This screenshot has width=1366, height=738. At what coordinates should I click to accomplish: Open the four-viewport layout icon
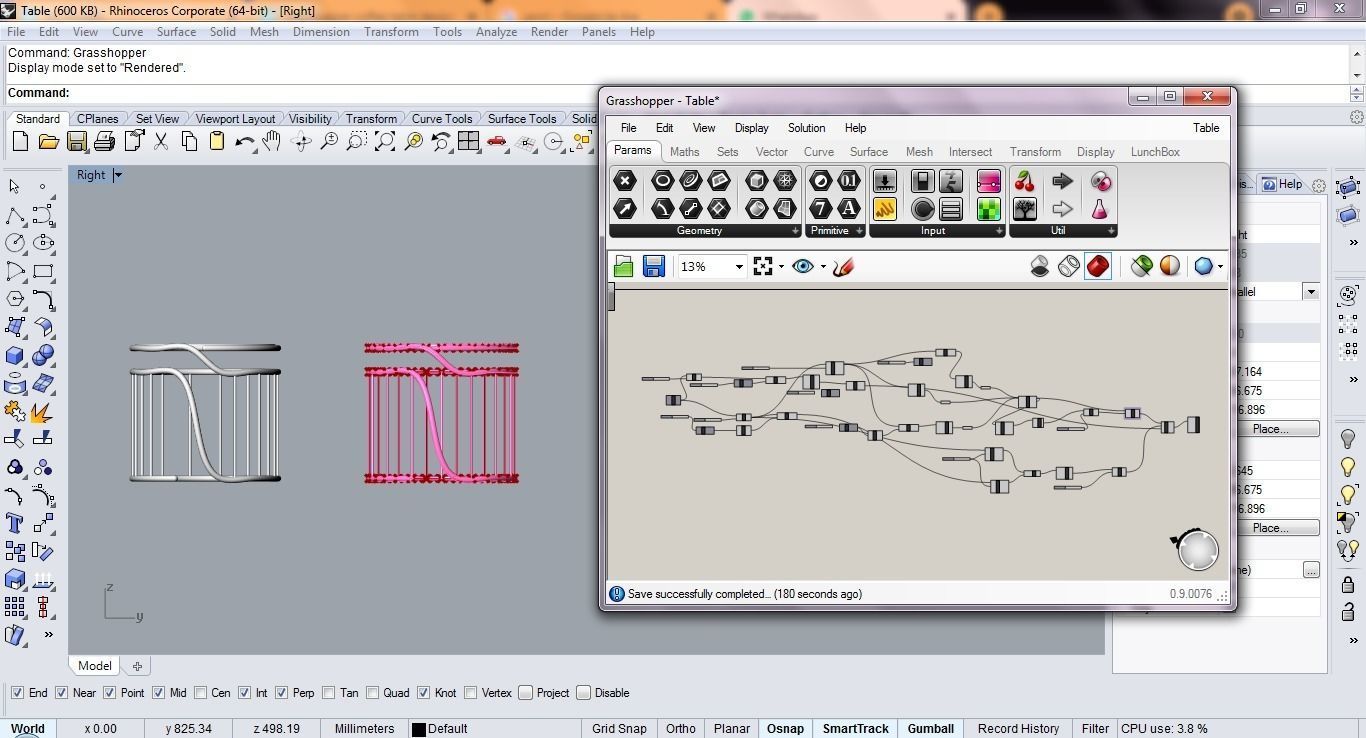coord(468,142)
